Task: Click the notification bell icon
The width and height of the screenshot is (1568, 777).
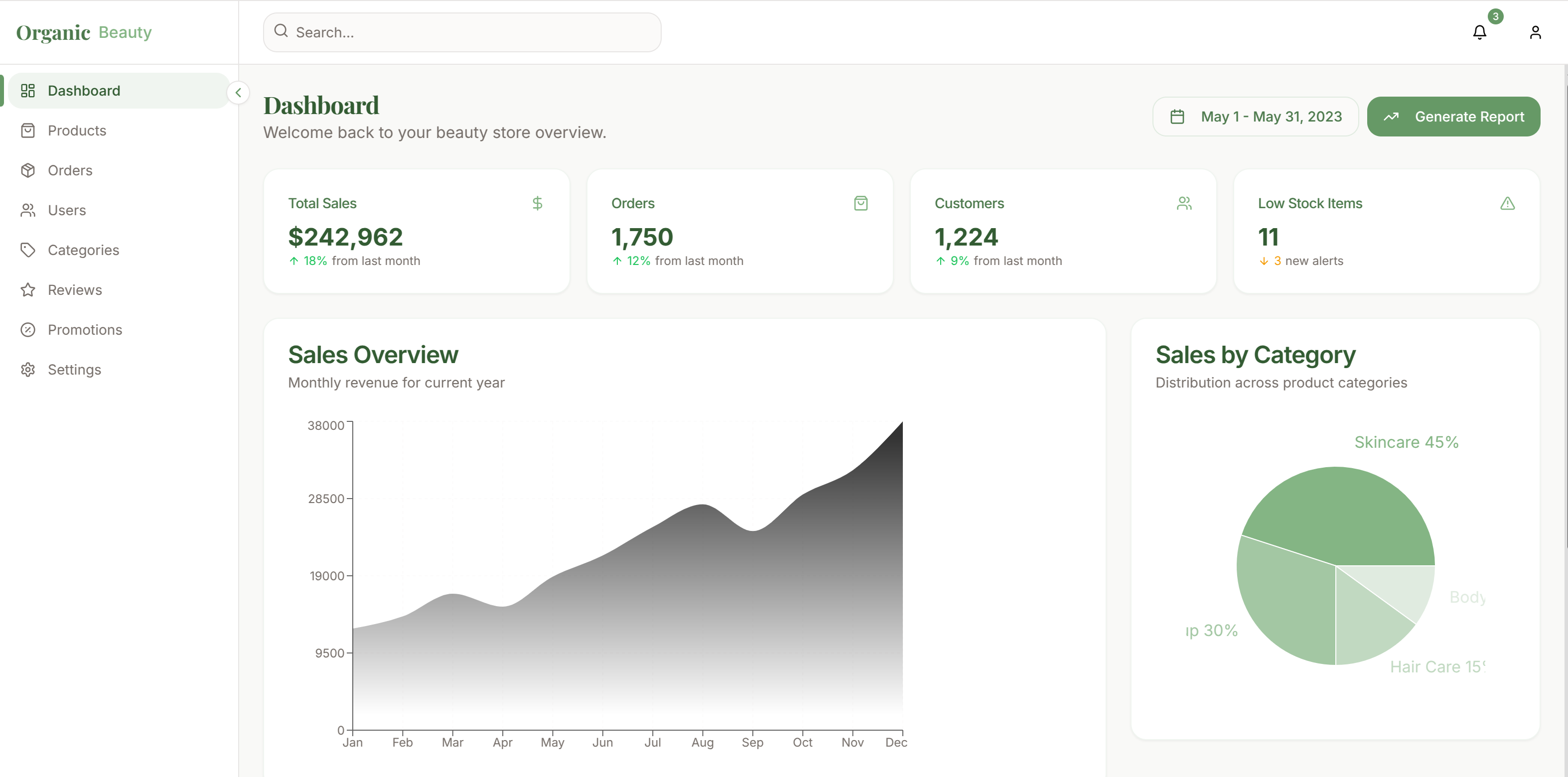Action: coord(1479,32)
